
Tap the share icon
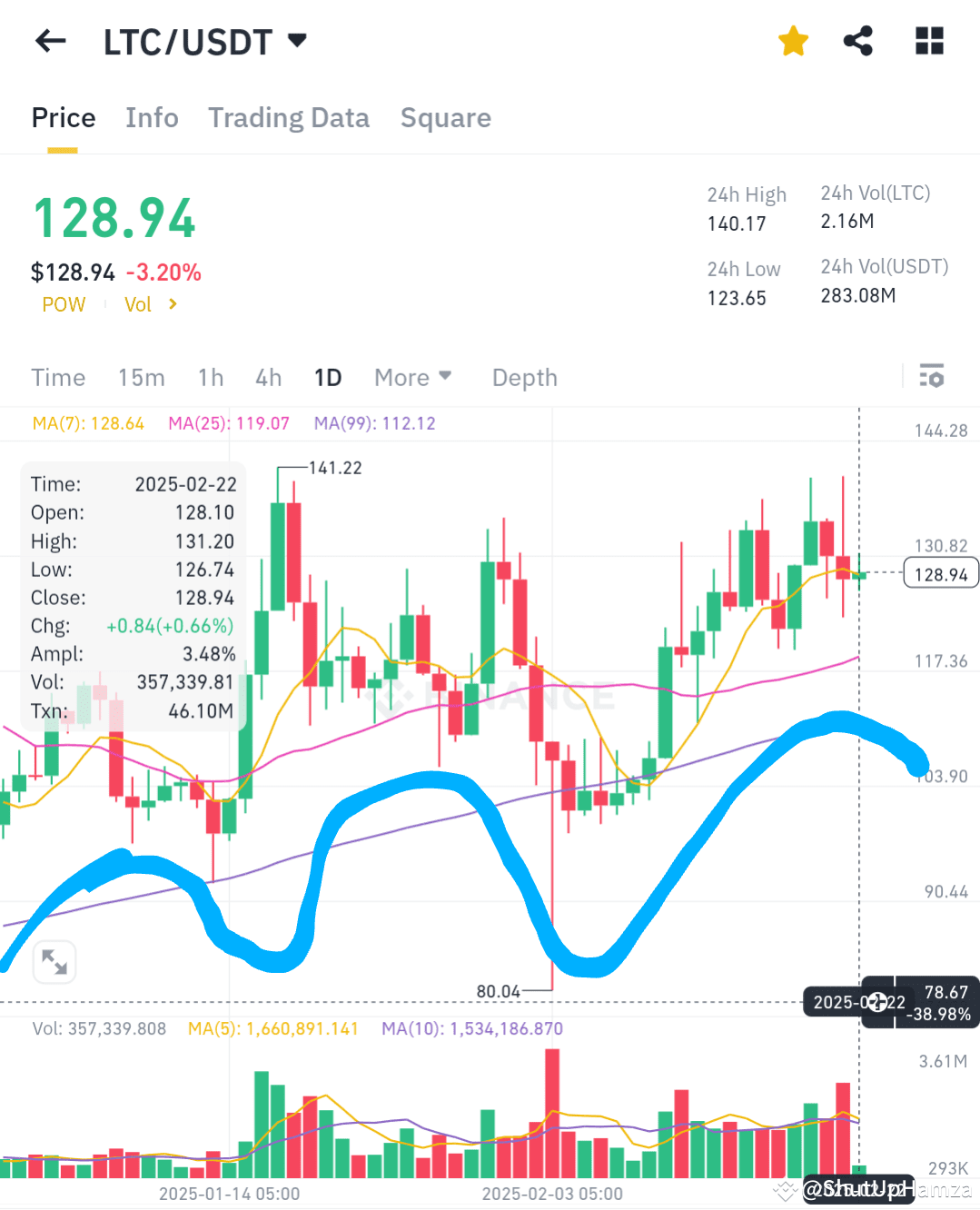pyautogui.click(x=858, y=41)
